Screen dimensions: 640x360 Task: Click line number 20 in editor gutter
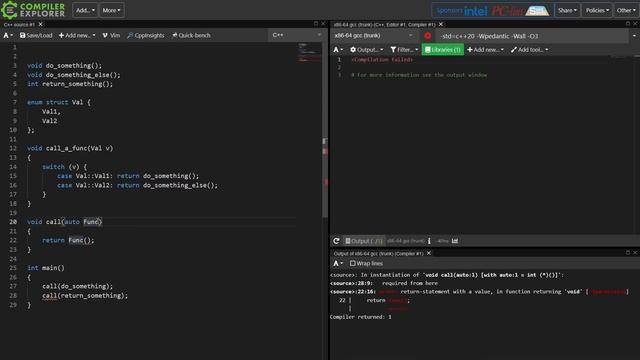tap(13, 222)
